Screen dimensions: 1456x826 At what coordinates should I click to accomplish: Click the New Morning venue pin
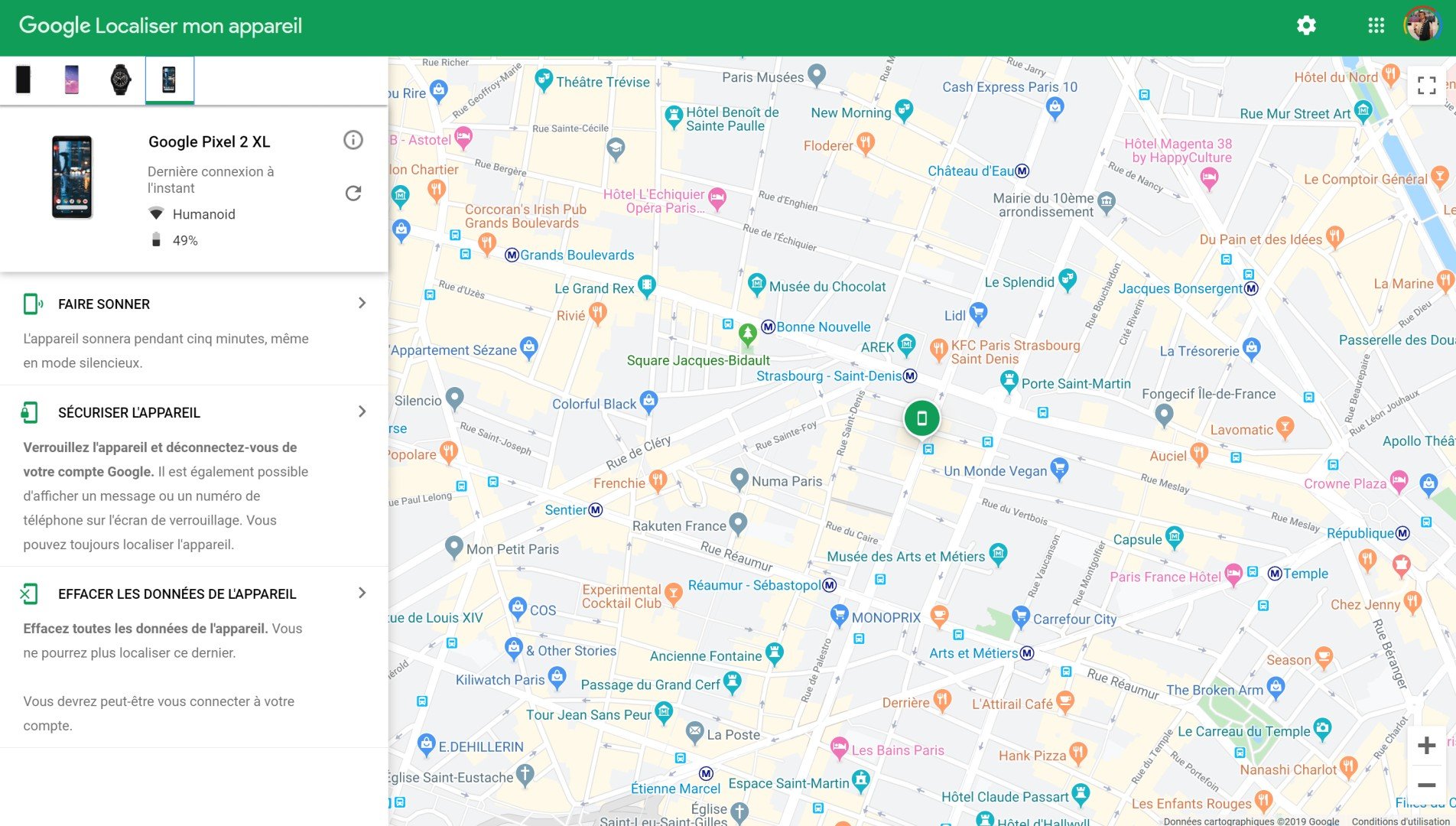(x=904, y=110)
